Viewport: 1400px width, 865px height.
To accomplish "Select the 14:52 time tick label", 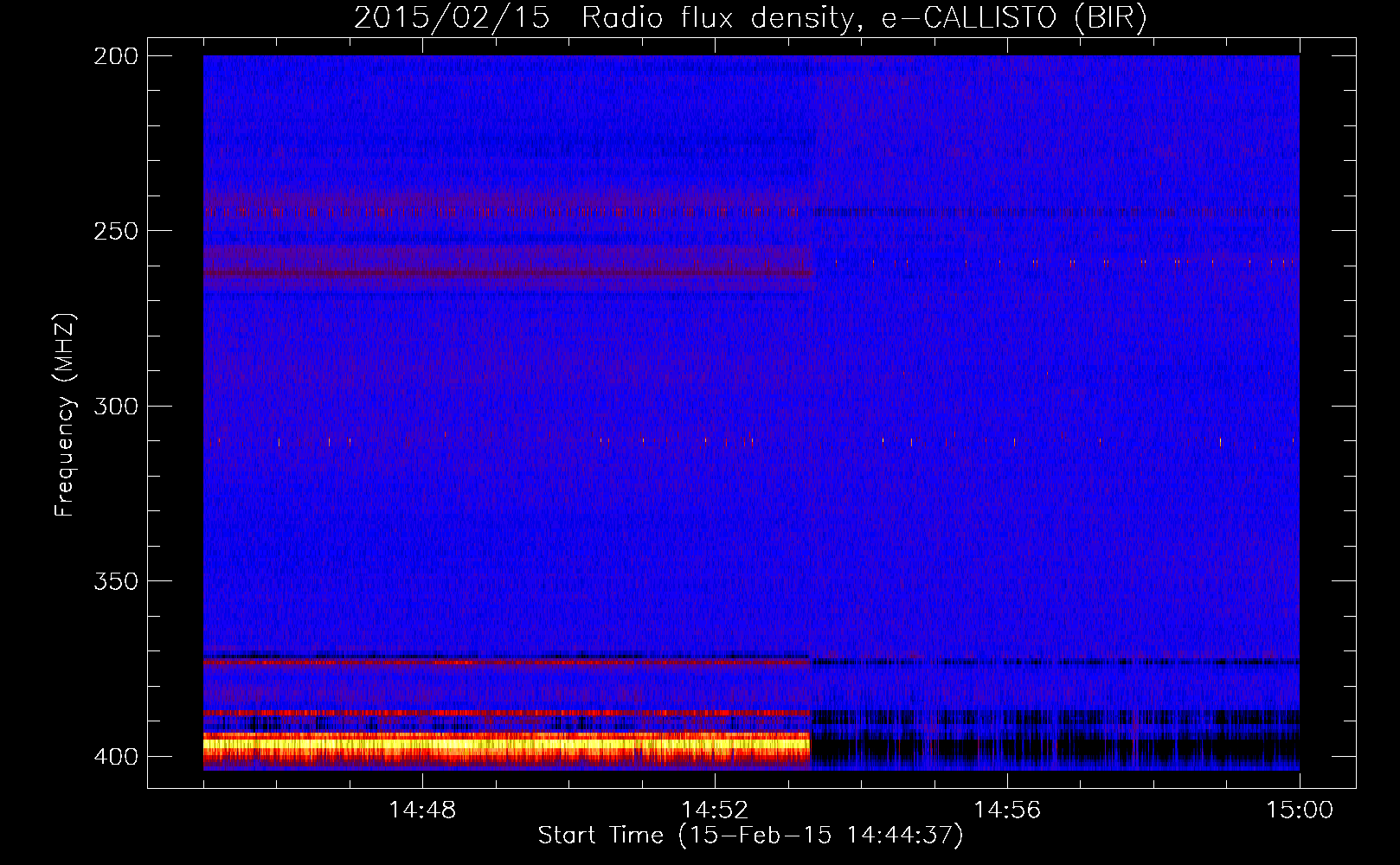I will tap(715, 811).
